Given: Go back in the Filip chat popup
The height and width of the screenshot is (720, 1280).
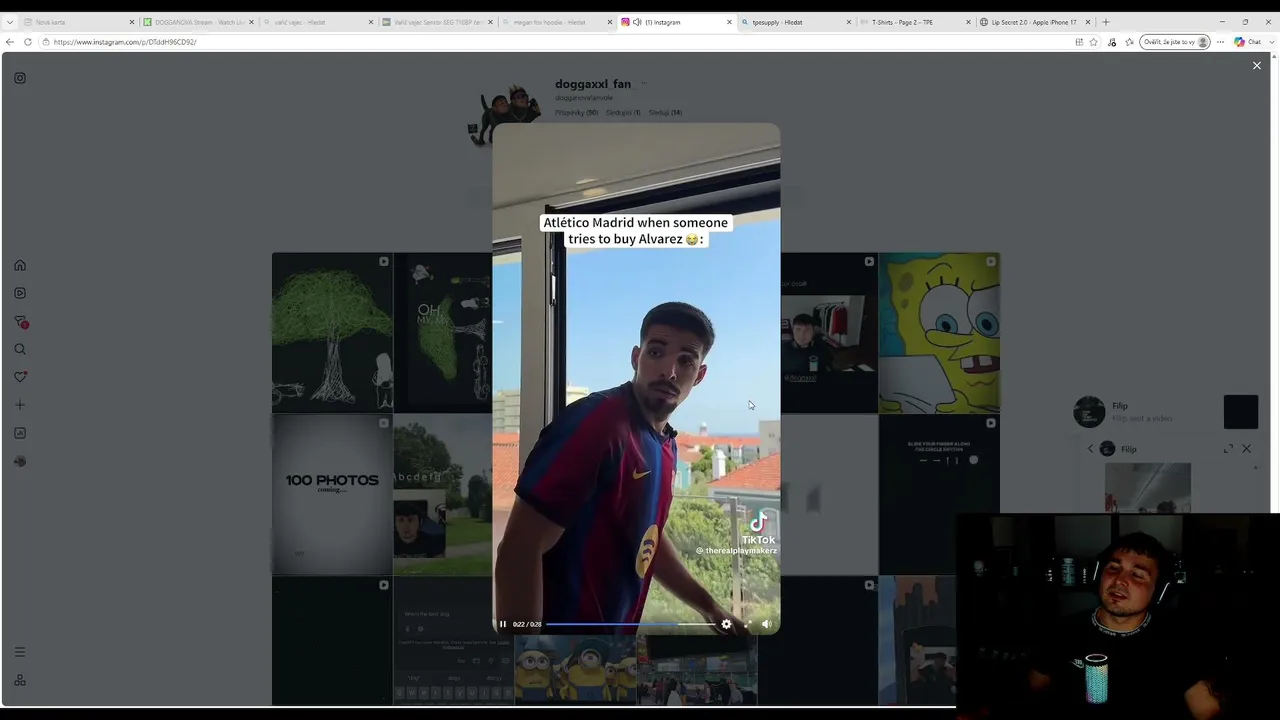Looking at the screenshot, I should click(x=1090, y=449).
